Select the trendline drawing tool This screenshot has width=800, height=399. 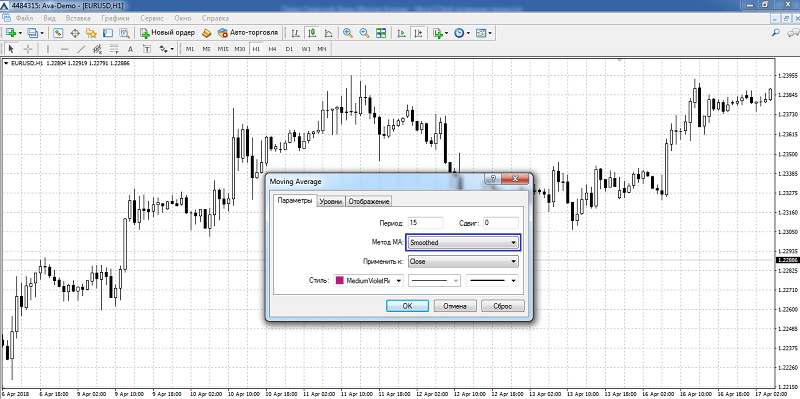pos(81,49)
